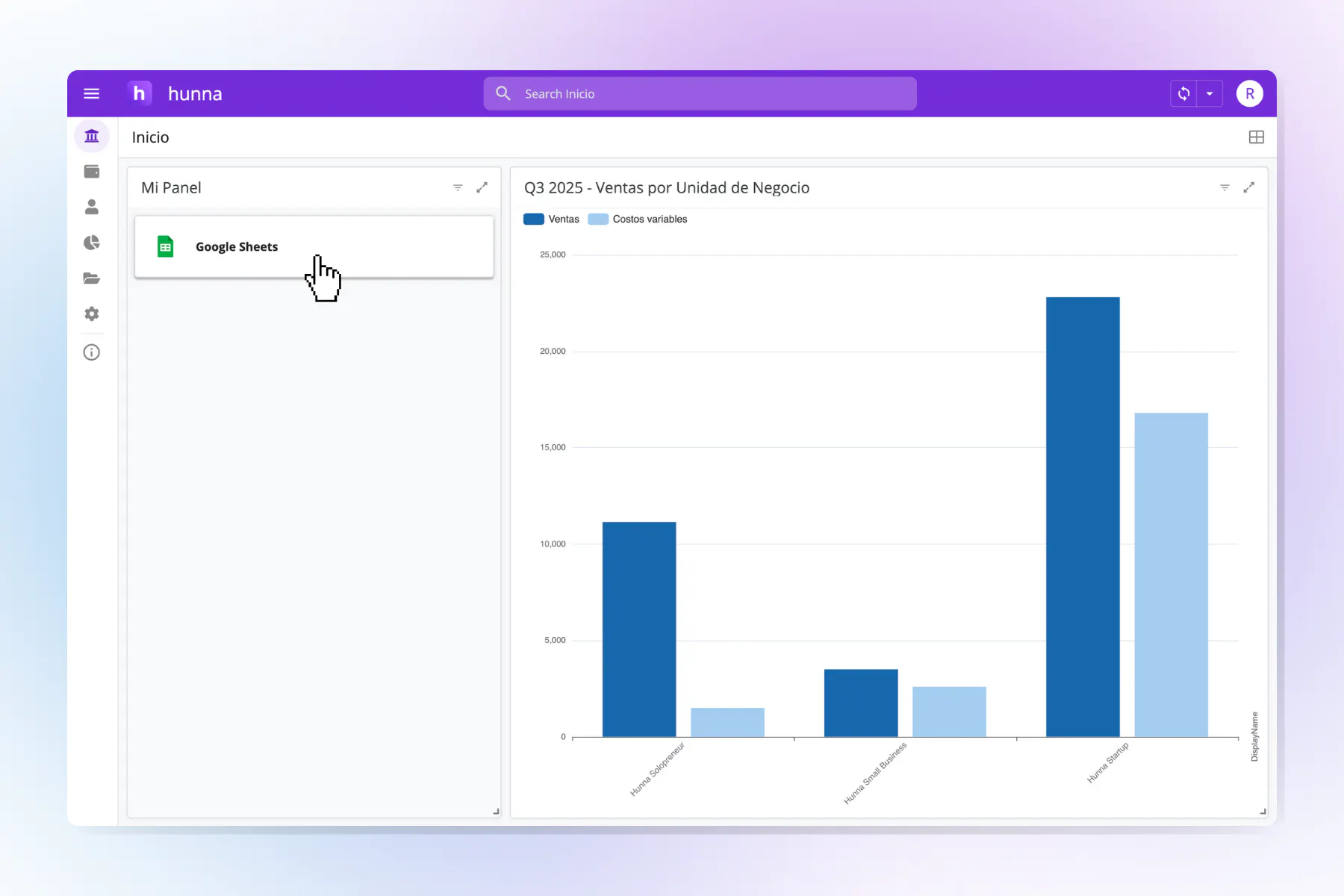Click the Mi Panel title
Image resolution: width=1344 pixels, height=896 pixels.
(x=171, y=187)
